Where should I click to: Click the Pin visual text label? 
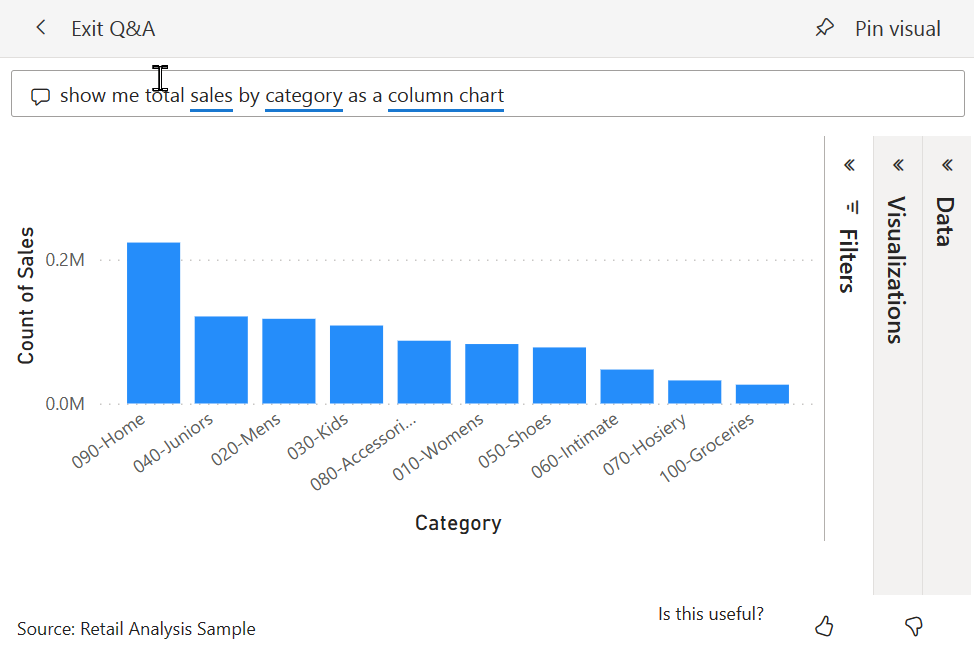click(897, 27)
